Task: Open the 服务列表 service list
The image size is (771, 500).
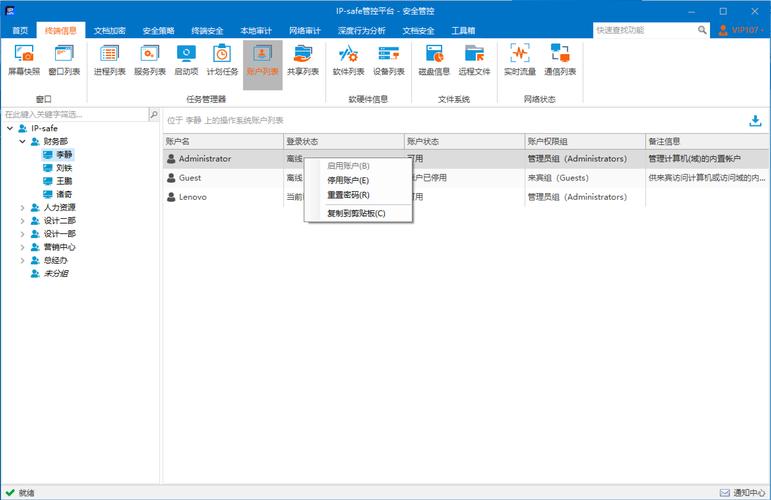Action: click(149, 60)
